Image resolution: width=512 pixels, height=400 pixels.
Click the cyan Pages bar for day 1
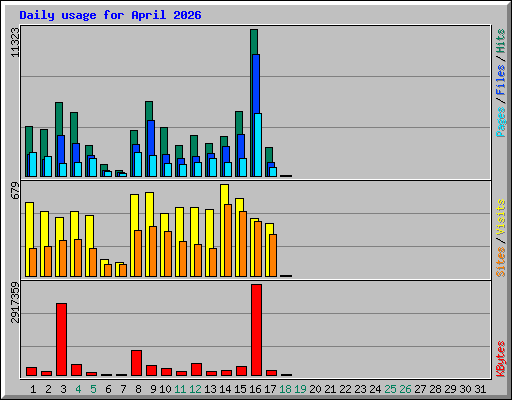click(33, 164)
